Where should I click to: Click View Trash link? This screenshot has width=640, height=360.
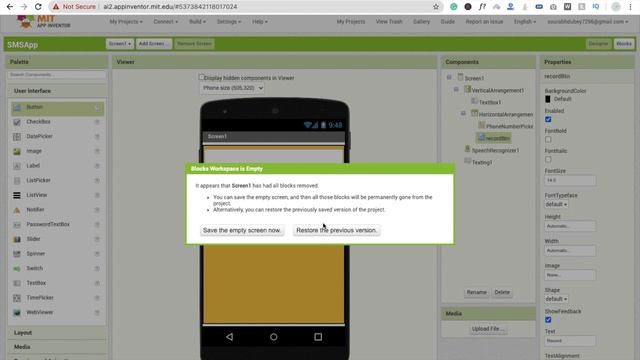389,22
